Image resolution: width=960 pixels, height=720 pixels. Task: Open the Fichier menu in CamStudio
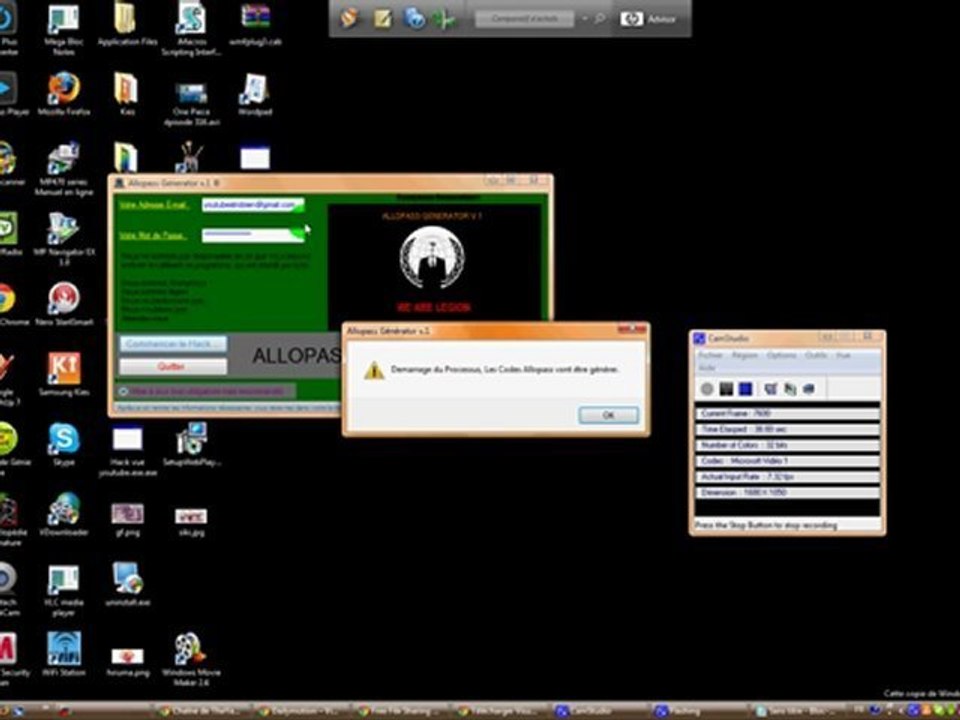point(710,355)
